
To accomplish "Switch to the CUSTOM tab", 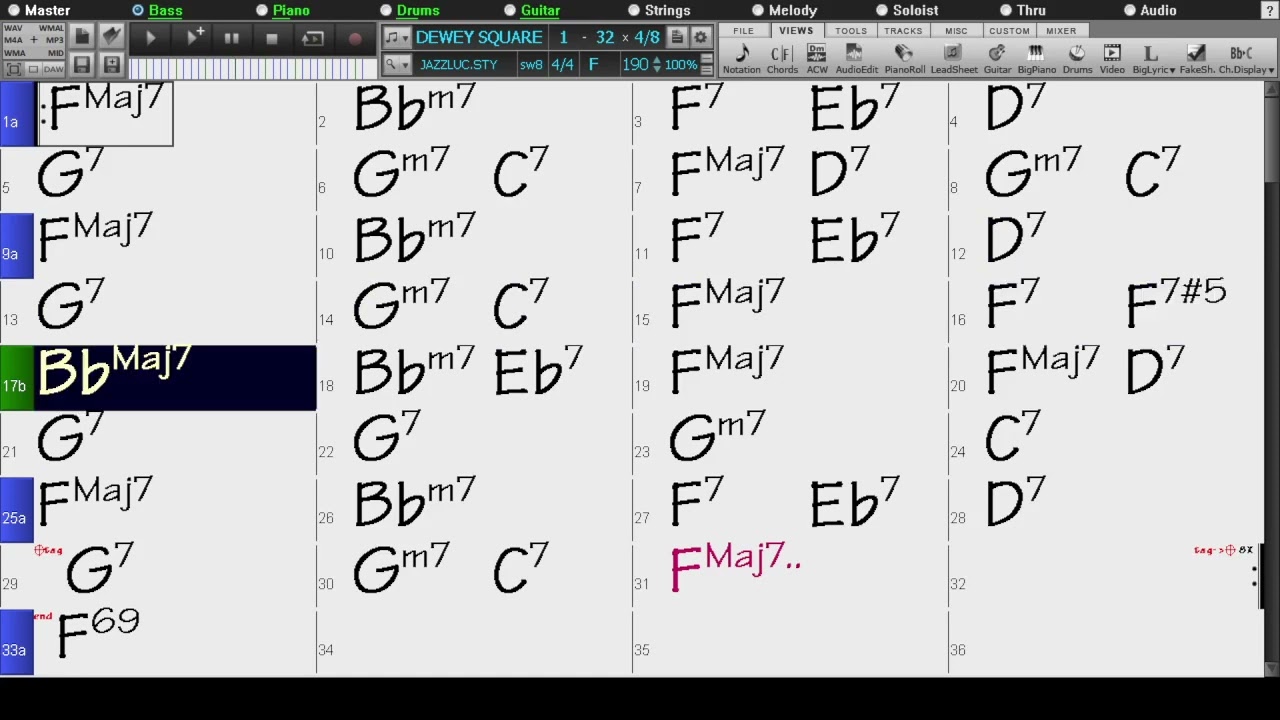I will [1009, 31].
